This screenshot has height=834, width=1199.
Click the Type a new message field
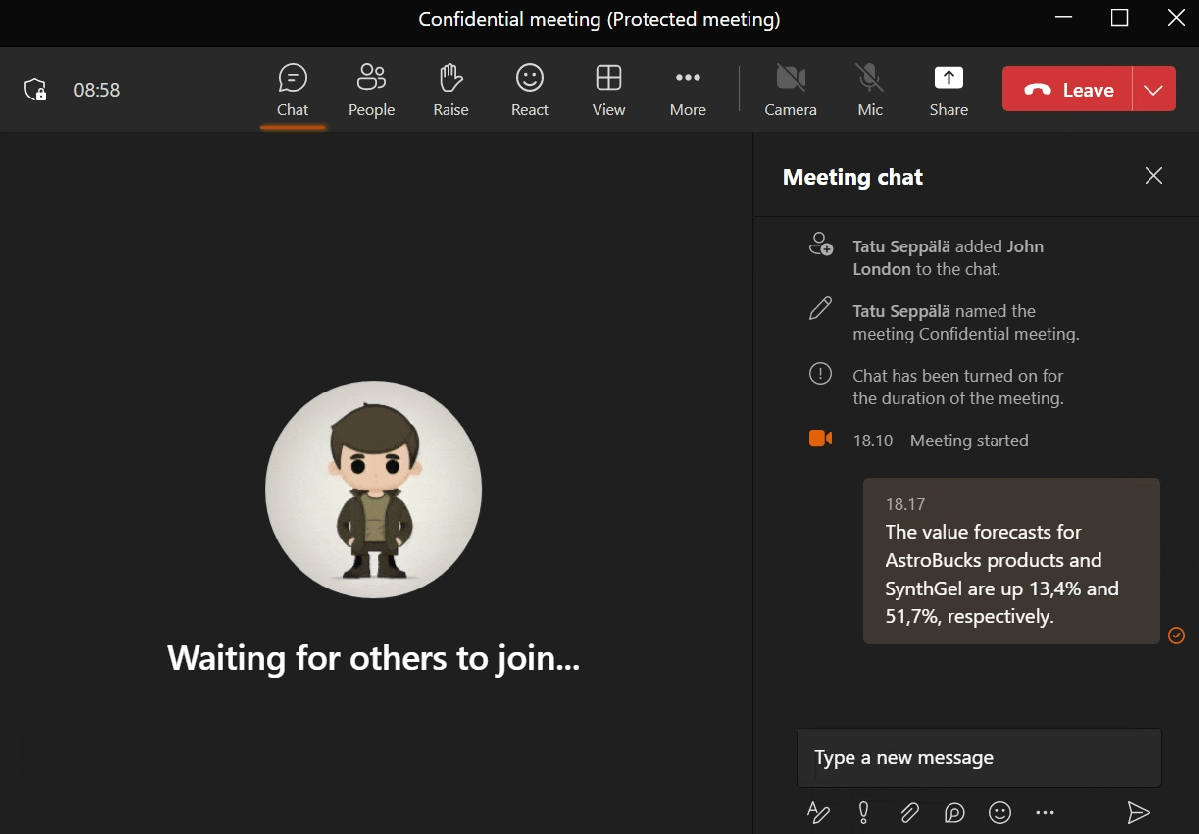tap(978, 758)
